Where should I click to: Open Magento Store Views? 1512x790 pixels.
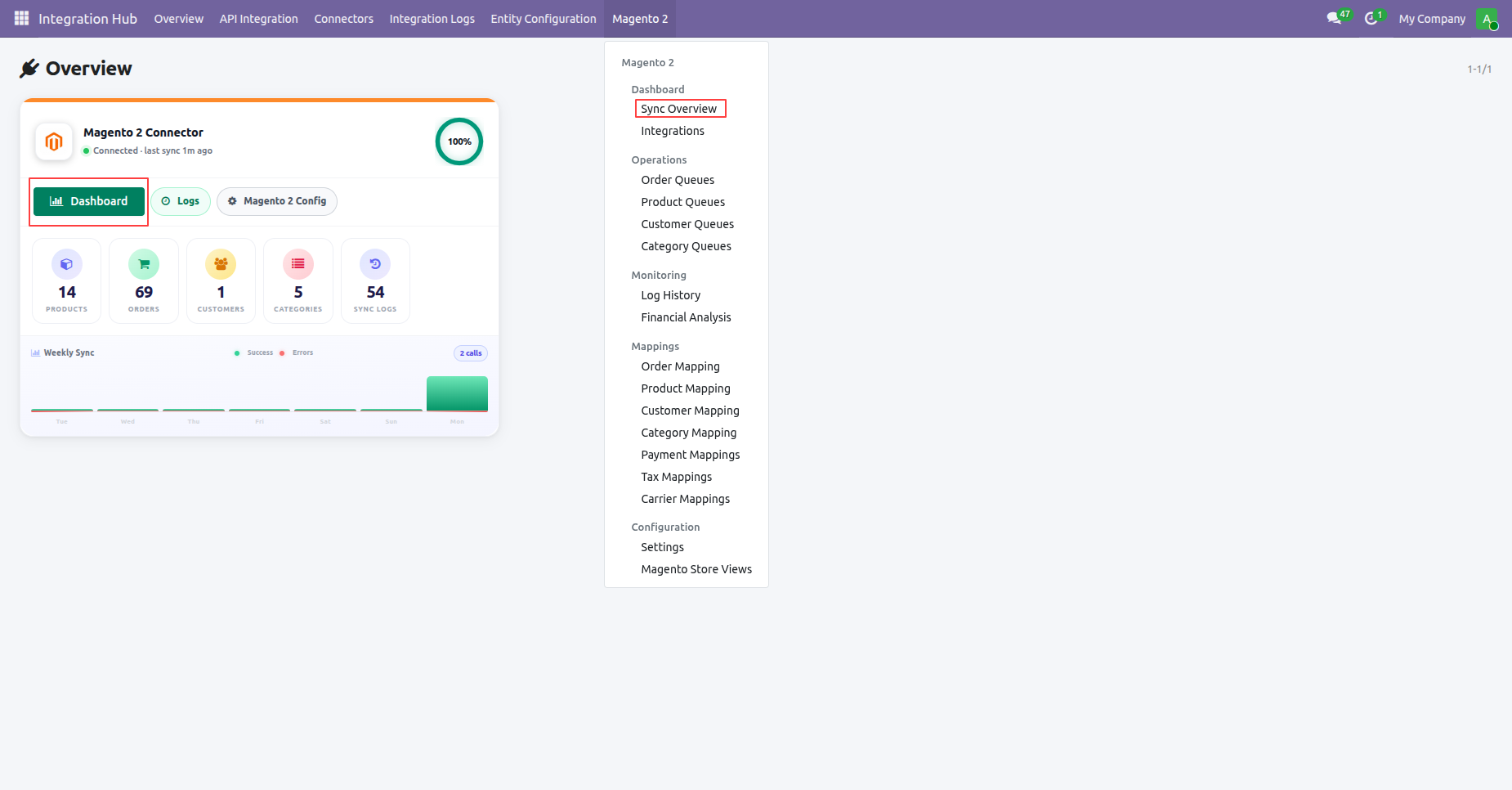[696, 569]
